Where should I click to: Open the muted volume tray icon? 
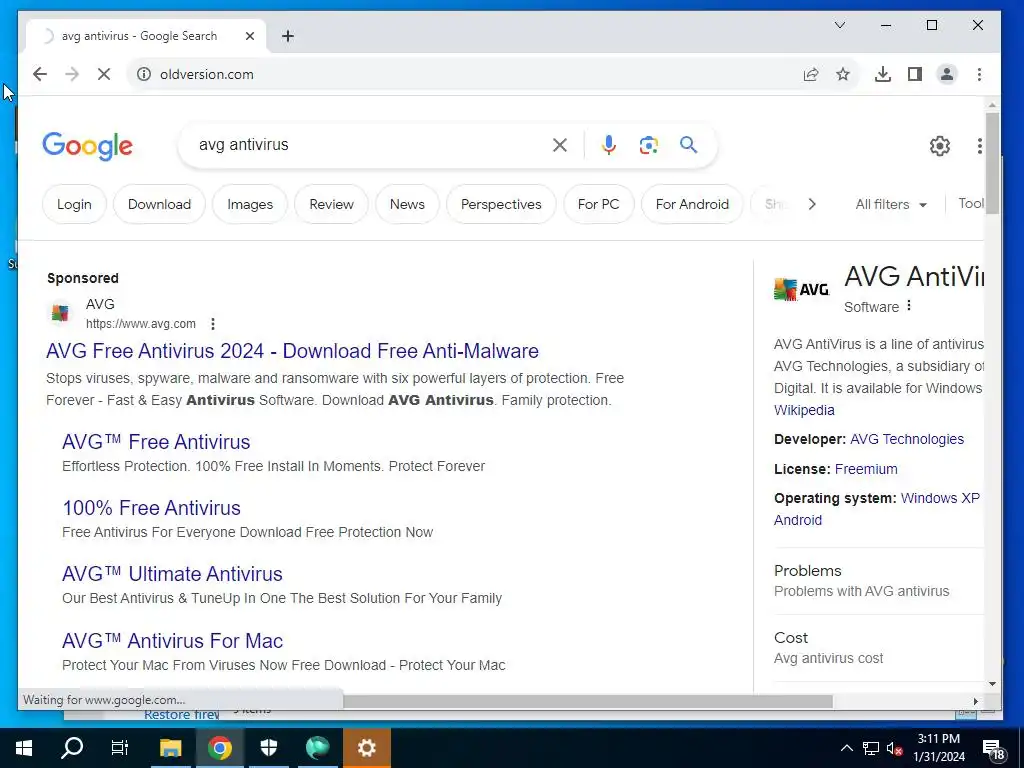pos(894,748)
